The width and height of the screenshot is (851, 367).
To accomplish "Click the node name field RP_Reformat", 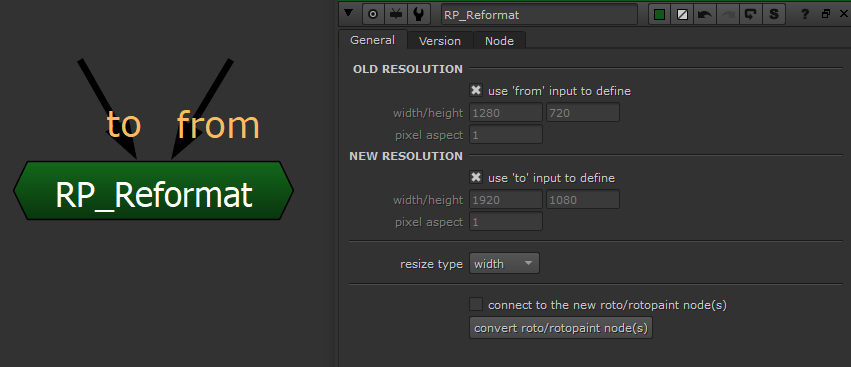I will (539, 15).
